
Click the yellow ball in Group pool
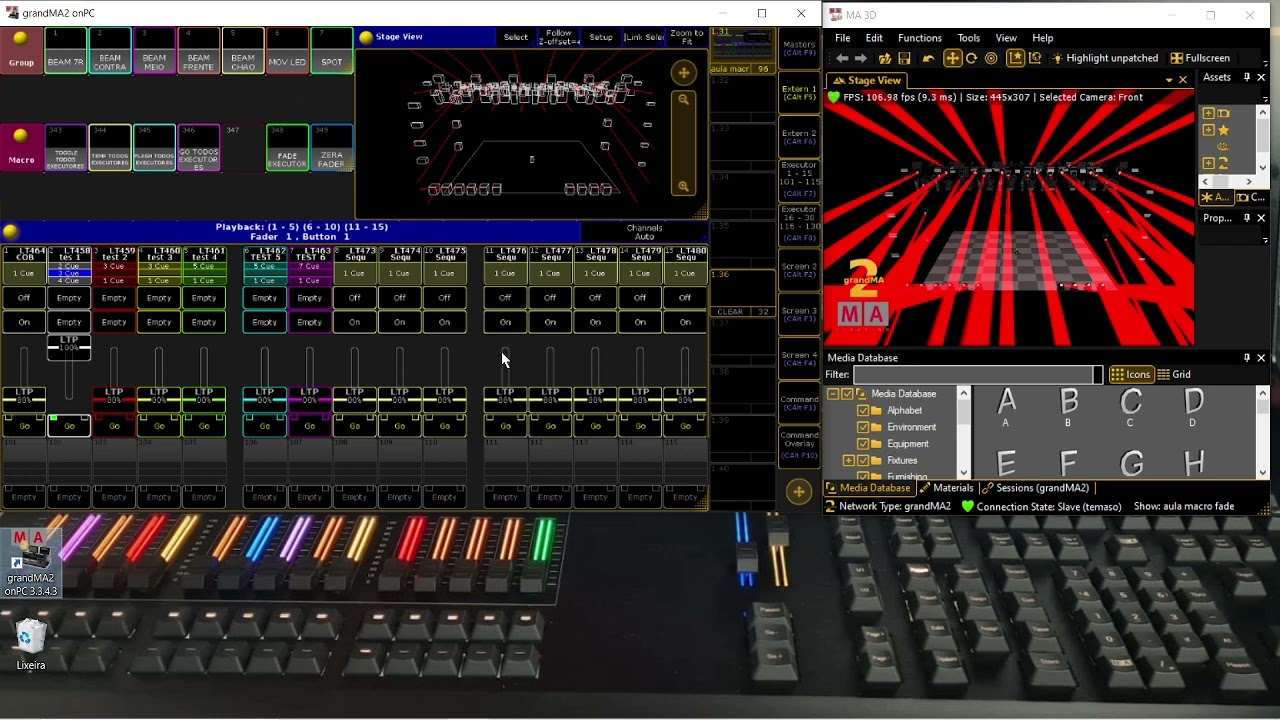pyautogui.click(x=20, y=38)
